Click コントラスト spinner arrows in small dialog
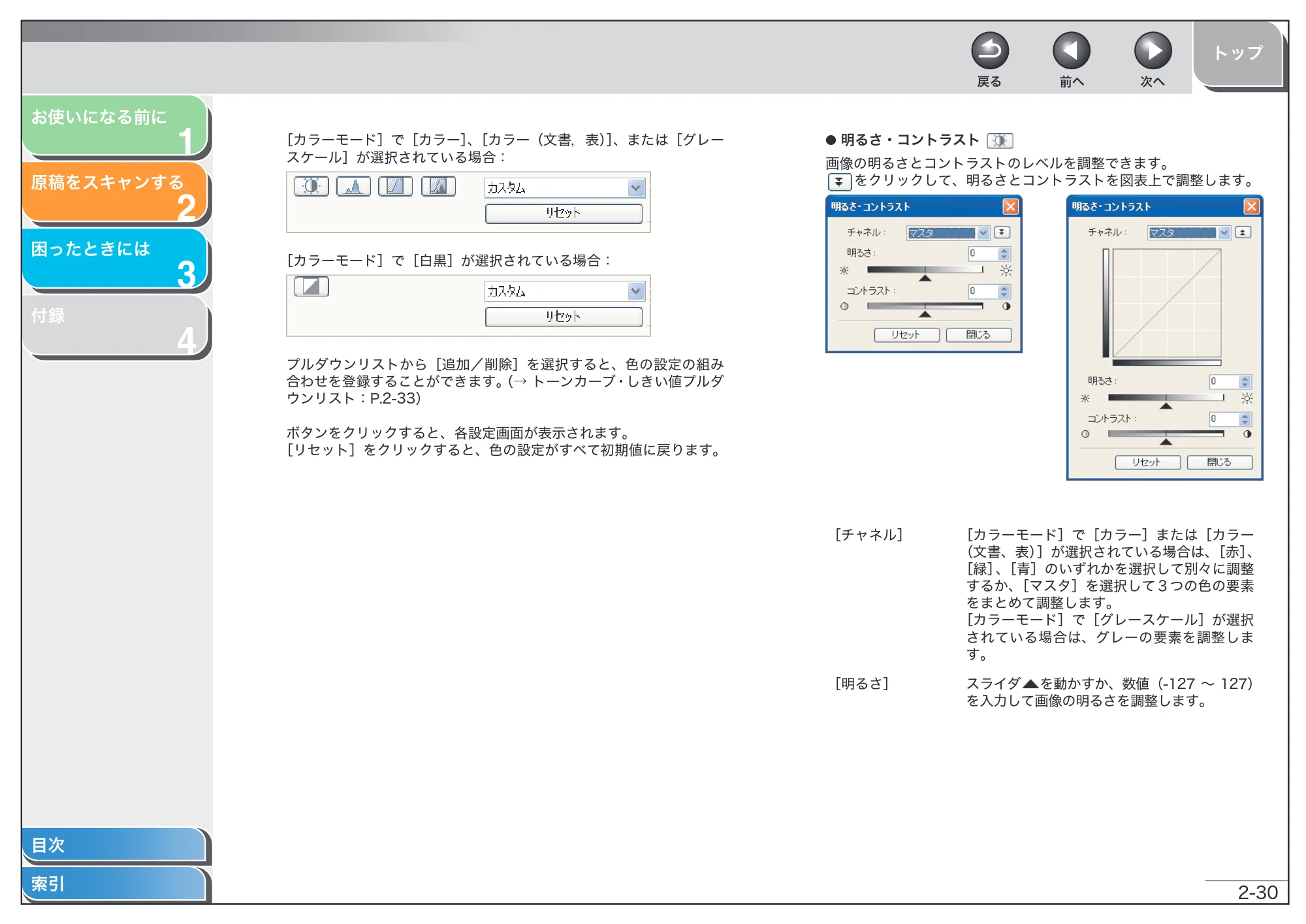 click(x=1004, y=291)
